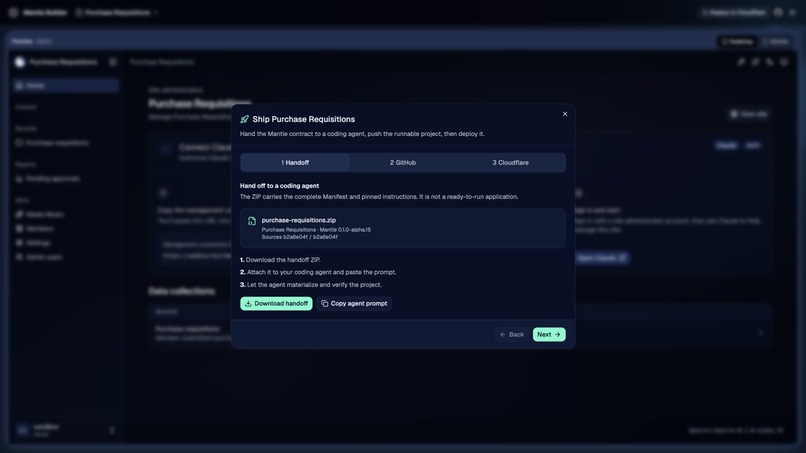This screenshot has width=806, height=453.
Task: Click the 'Sources b2a6e04f / b2a6e04f' line
Action: tap(300, 237)
